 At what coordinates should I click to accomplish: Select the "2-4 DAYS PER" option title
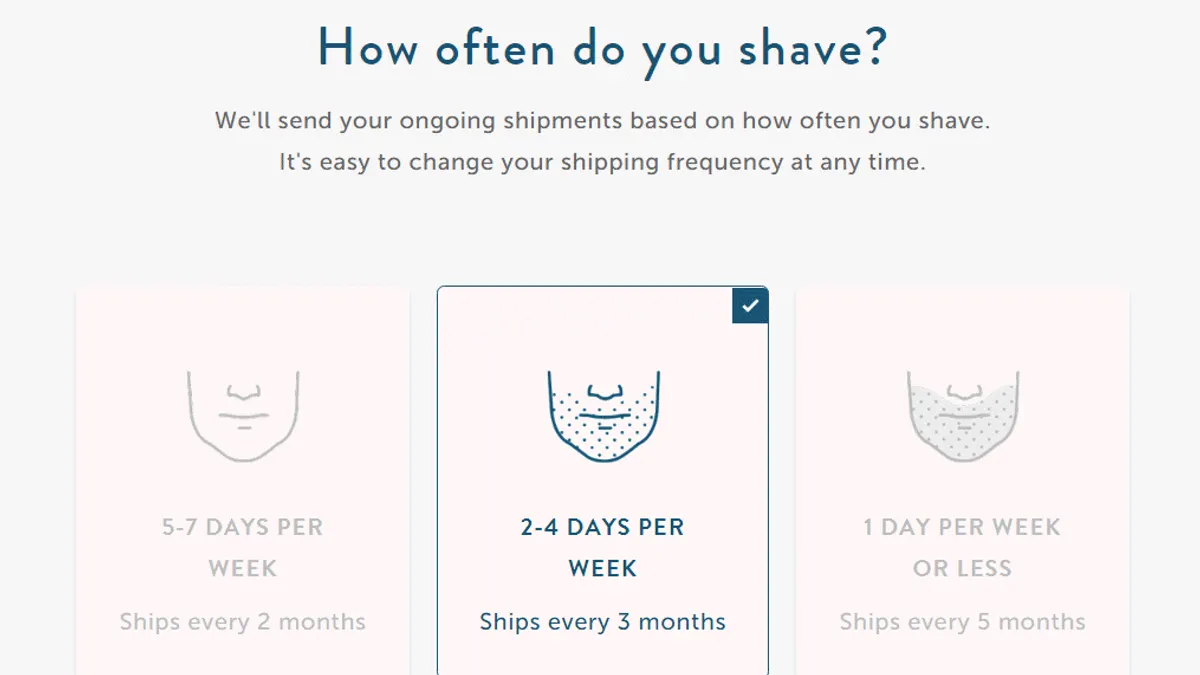click(x=603, y=527)
